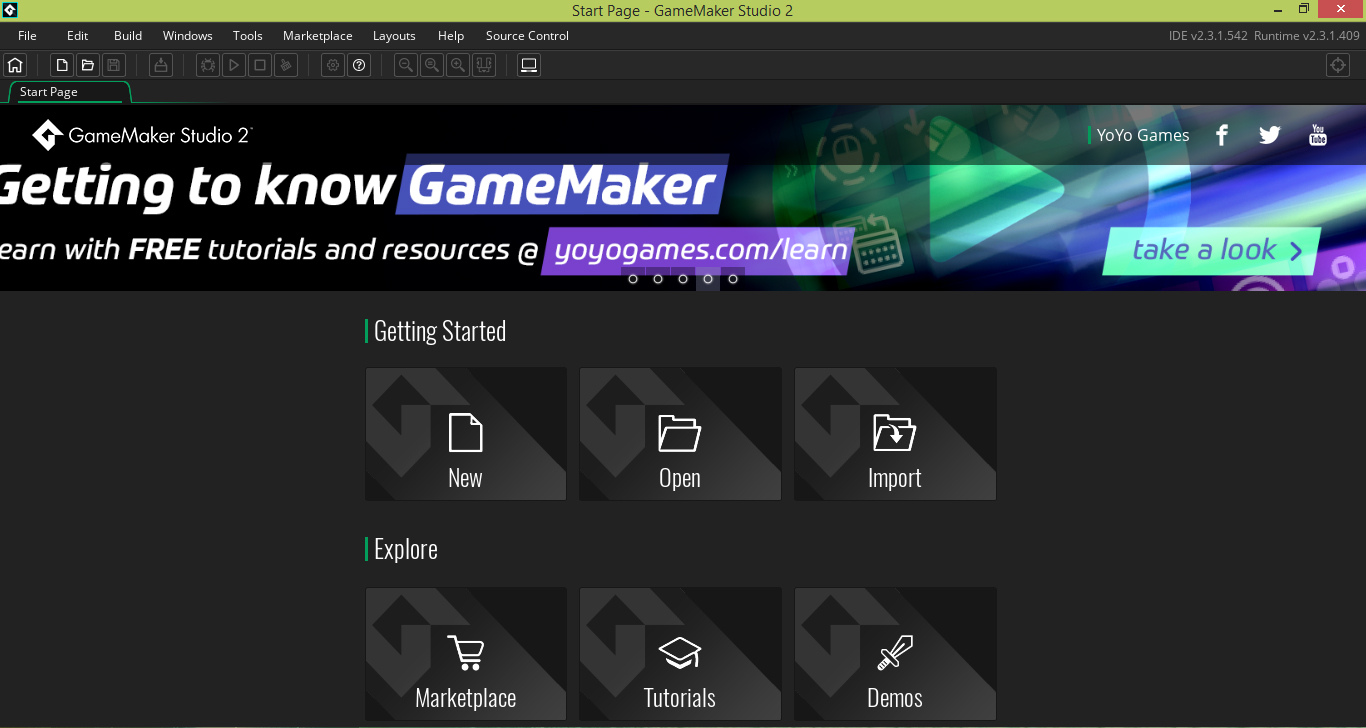Select the fifth banner carousel dot

coord(733,279)
